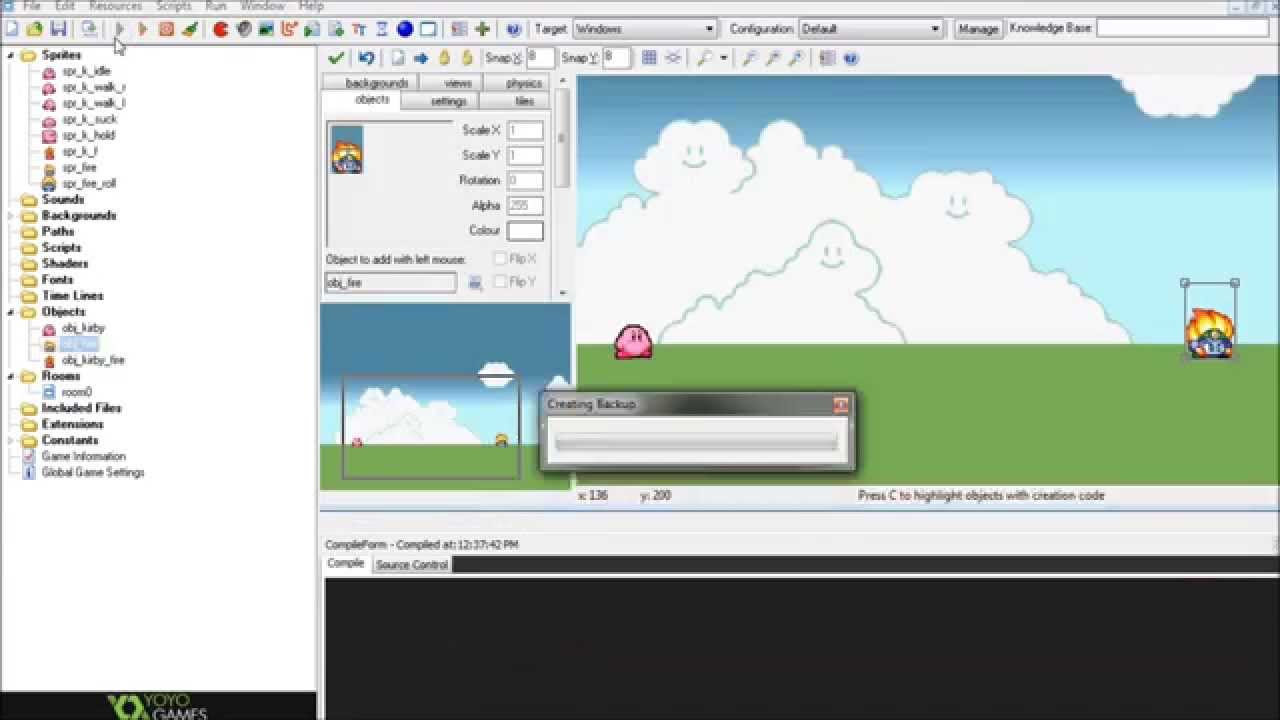Open help from the main toolbar icon
Viewport: 1280px width, 720px height.
pos(513,29)
